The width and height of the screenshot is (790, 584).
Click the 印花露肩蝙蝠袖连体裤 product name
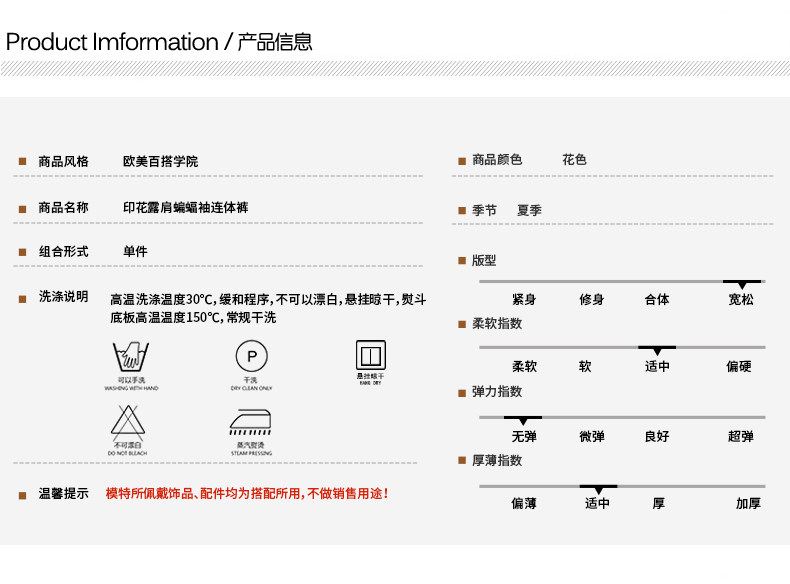coord(185,208)
